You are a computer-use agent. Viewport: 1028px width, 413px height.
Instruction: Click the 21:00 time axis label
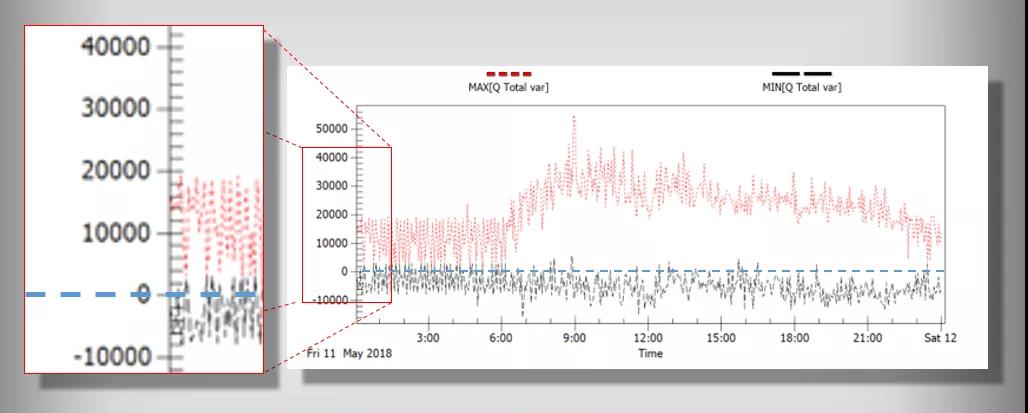pyautogui.click(x=867, y=339)
